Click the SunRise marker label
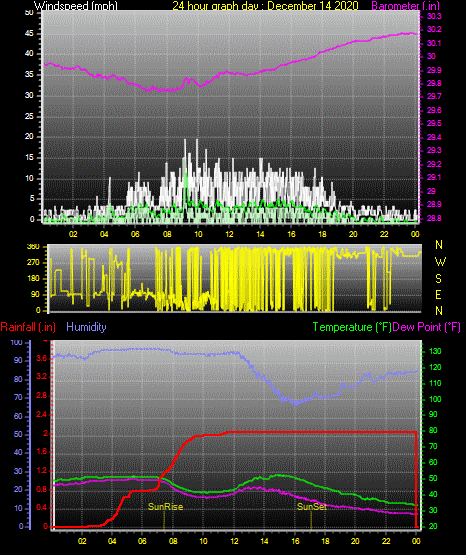Image resolution: width=466 pixels, height=555 pixels. click(165, 507)
